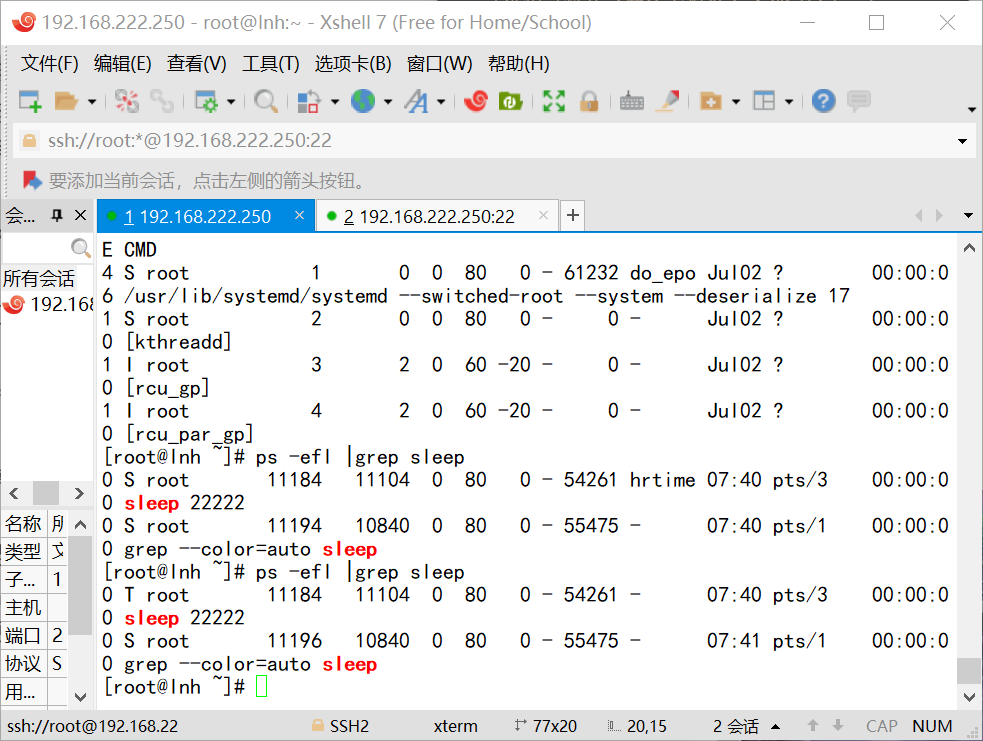Click the highlighter marker icon

click(x=668, y=101)
